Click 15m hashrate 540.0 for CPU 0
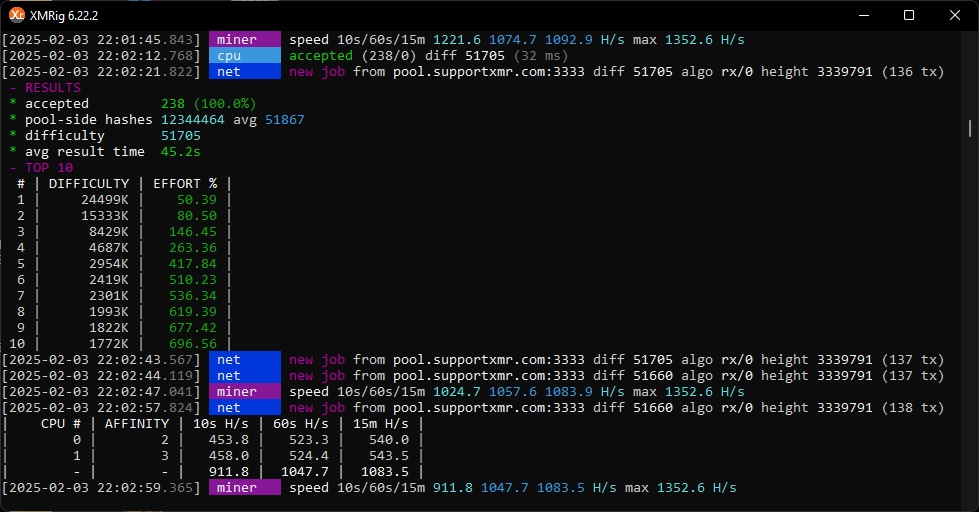Viewport: 979px width, 512px height. tap(389, 440)
